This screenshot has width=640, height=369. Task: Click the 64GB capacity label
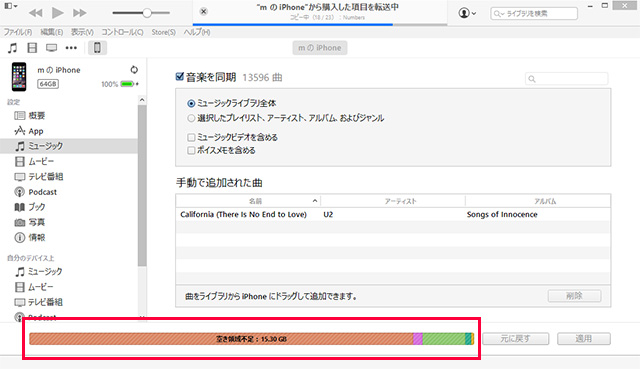pos(48,84)
